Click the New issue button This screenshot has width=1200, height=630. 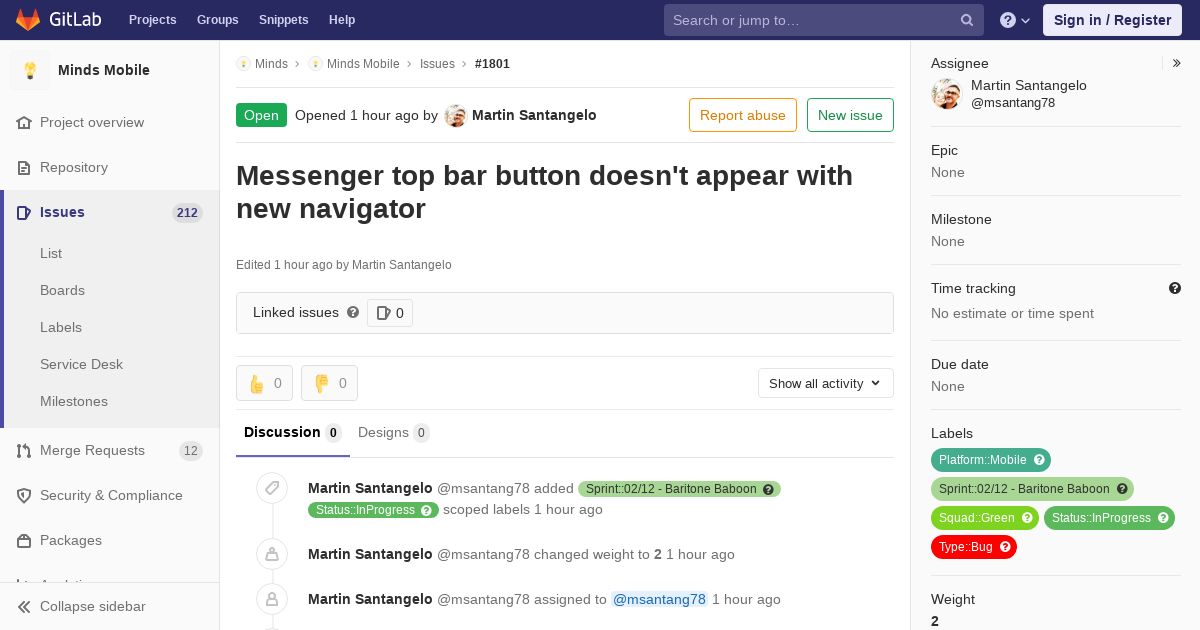pos(850,115)
